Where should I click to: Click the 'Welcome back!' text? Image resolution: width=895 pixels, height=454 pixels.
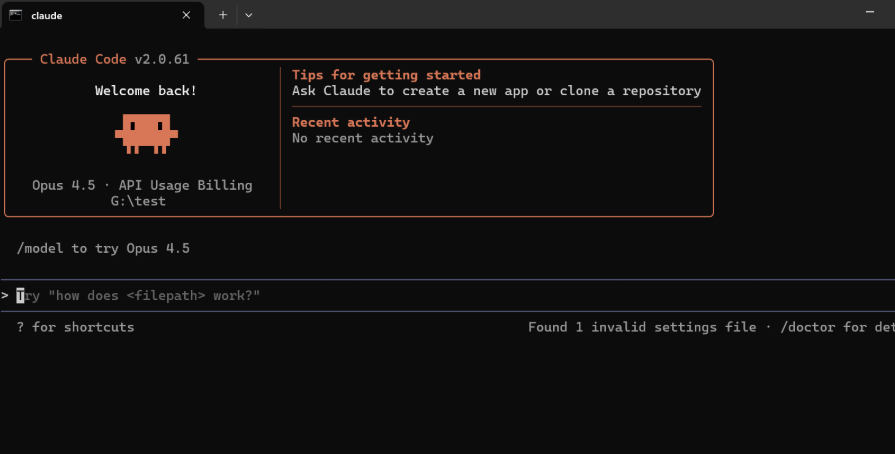146,90
